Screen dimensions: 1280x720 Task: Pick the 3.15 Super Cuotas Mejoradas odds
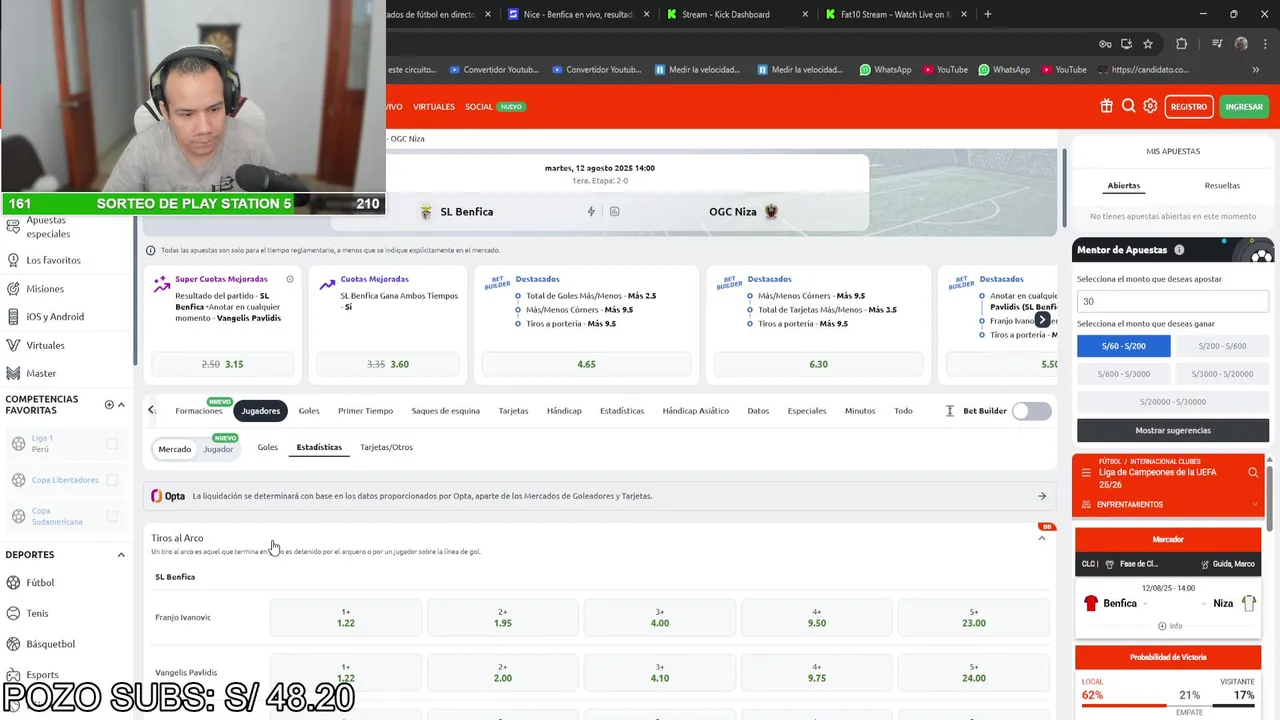click(222, 364)
